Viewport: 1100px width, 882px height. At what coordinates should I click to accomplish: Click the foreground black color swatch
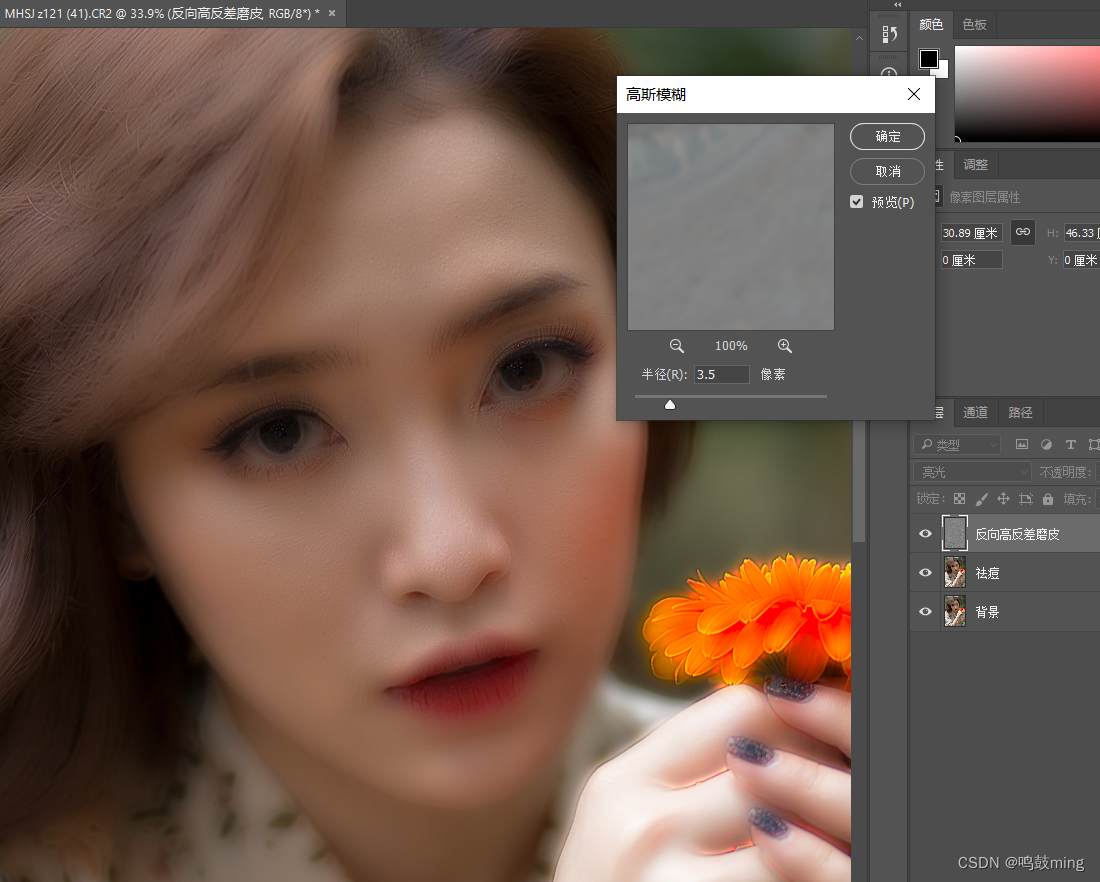coord(929,59)
